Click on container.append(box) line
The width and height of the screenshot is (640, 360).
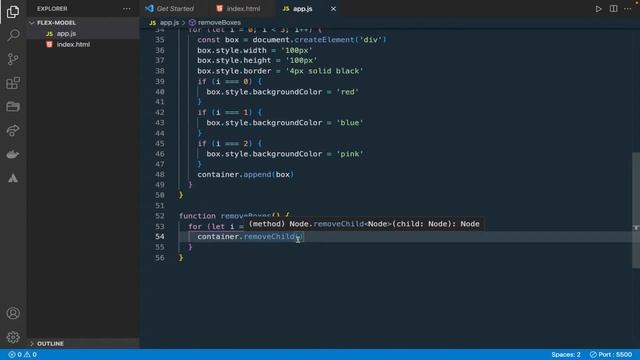tap(245, 175)
